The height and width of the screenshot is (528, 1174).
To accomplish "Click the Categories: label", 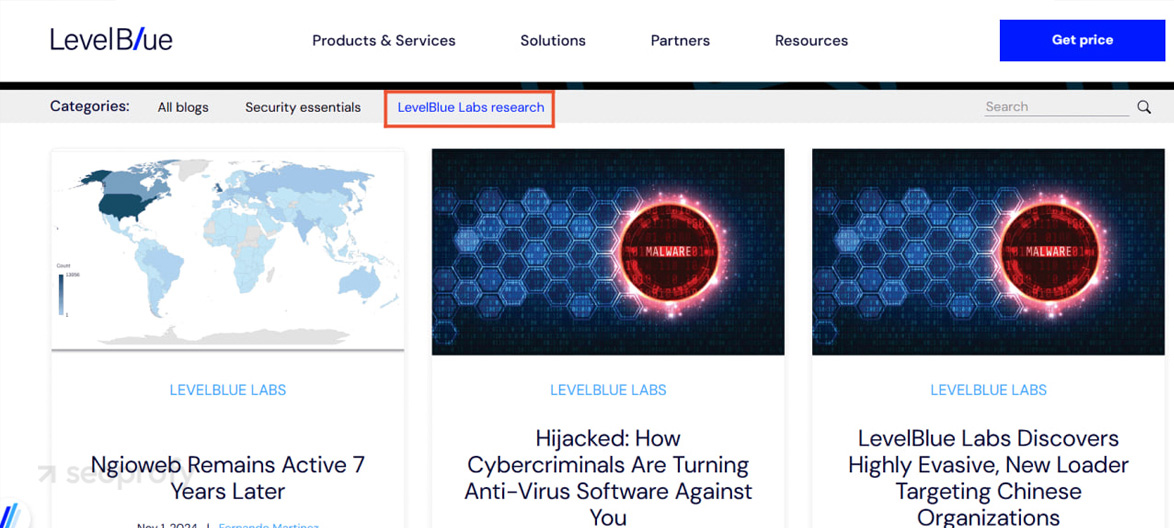I will (90, 106).
